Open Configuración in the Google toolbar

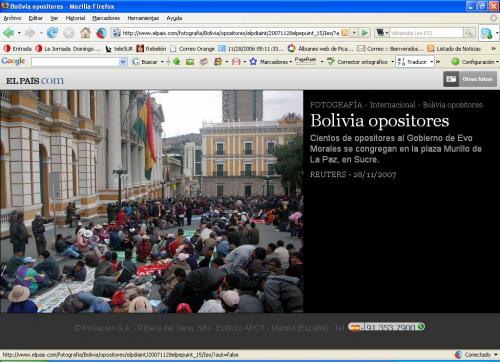(x=475, y=62)
